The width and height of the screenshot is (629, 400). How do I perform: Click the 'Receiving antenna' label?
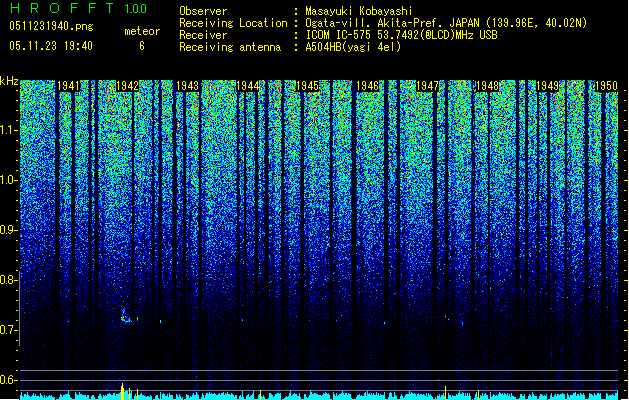pyautogui.click(x=230, y=47)
